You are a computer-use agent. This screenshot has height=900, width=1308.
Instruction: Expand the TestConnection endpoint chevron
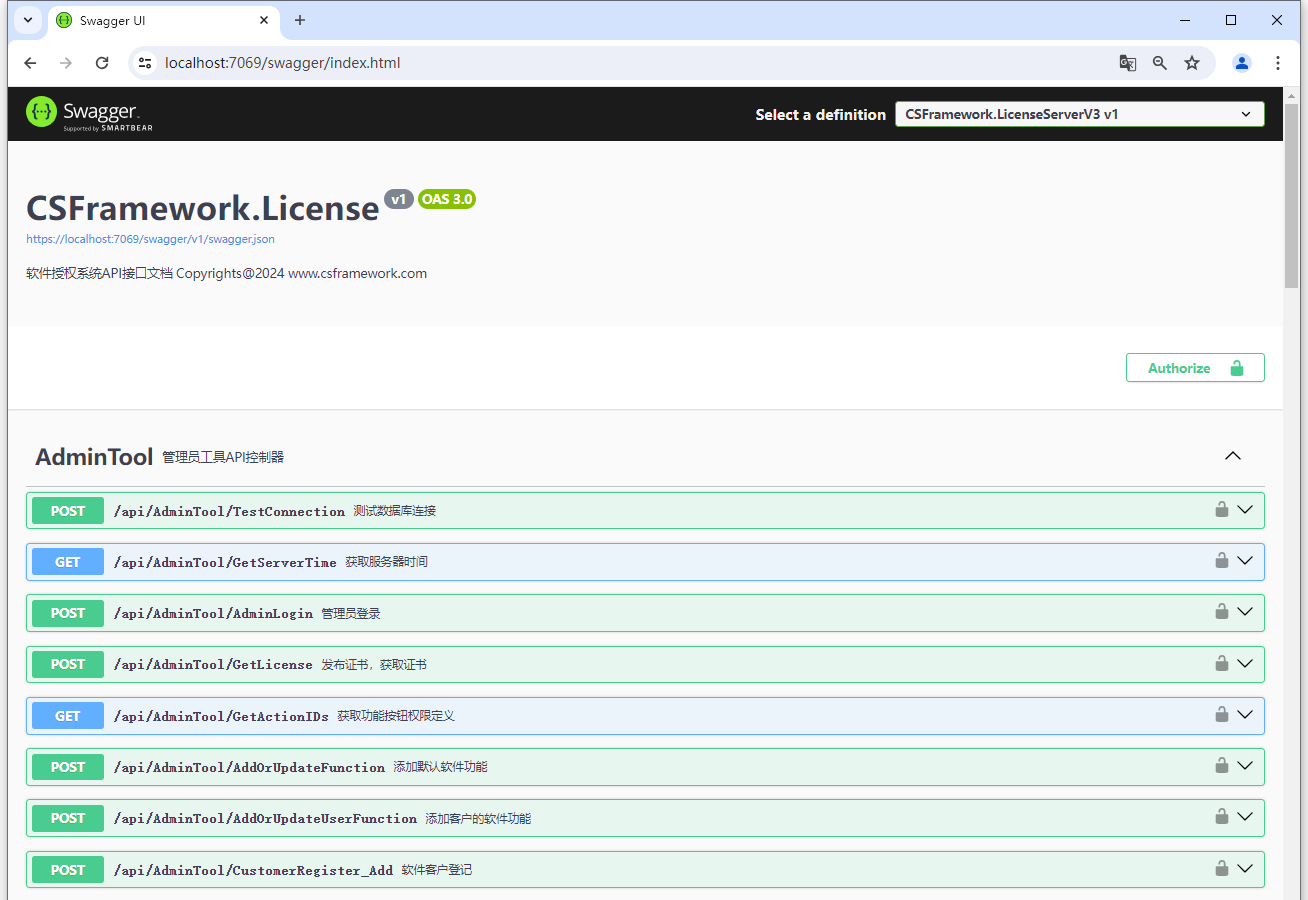coord(1245,509)
